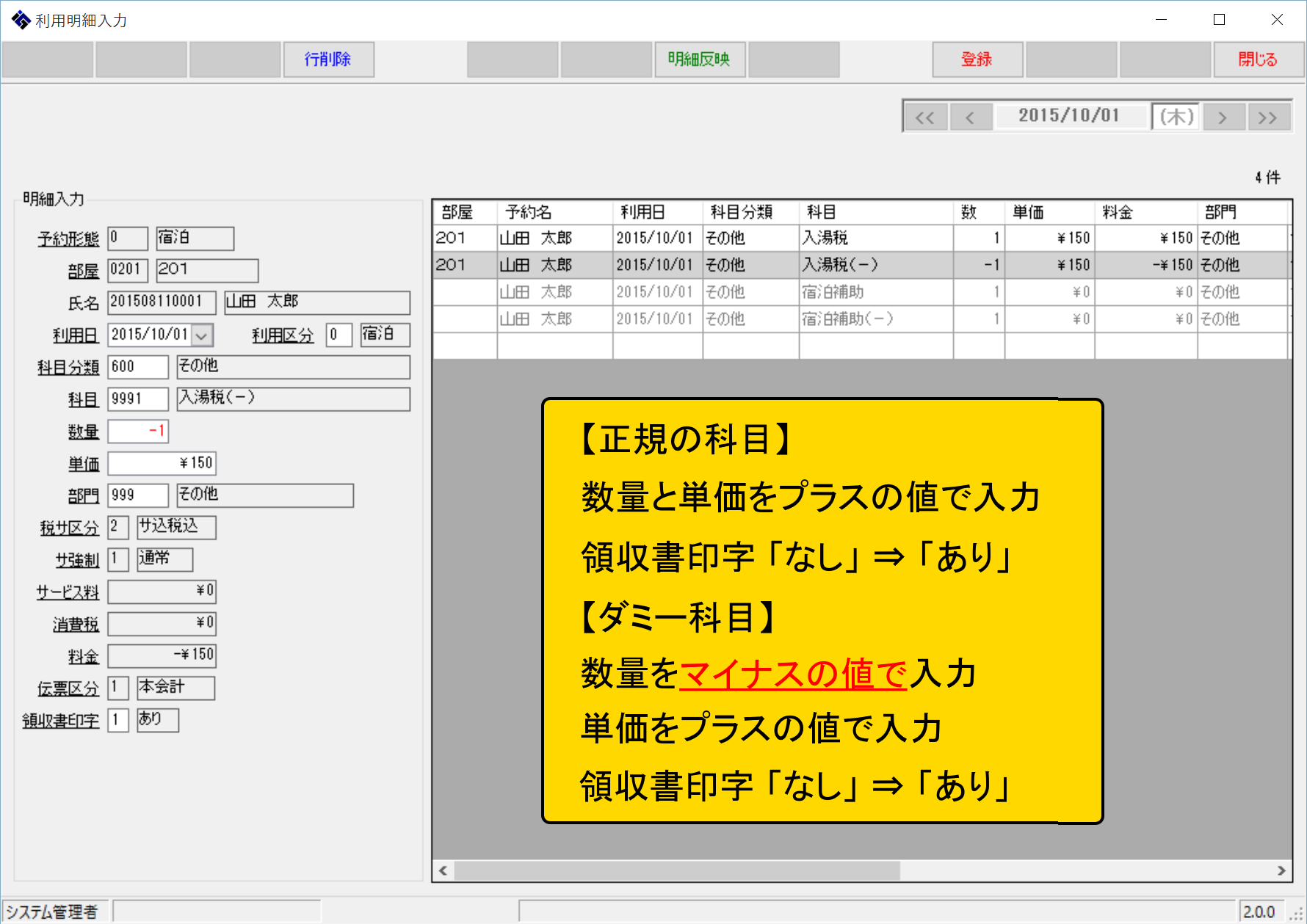The width and height of the screenshot is (1307, 924).
Task: Click the 数量 field showing -1
Action: pyautogui.click(x=138, y=431)
